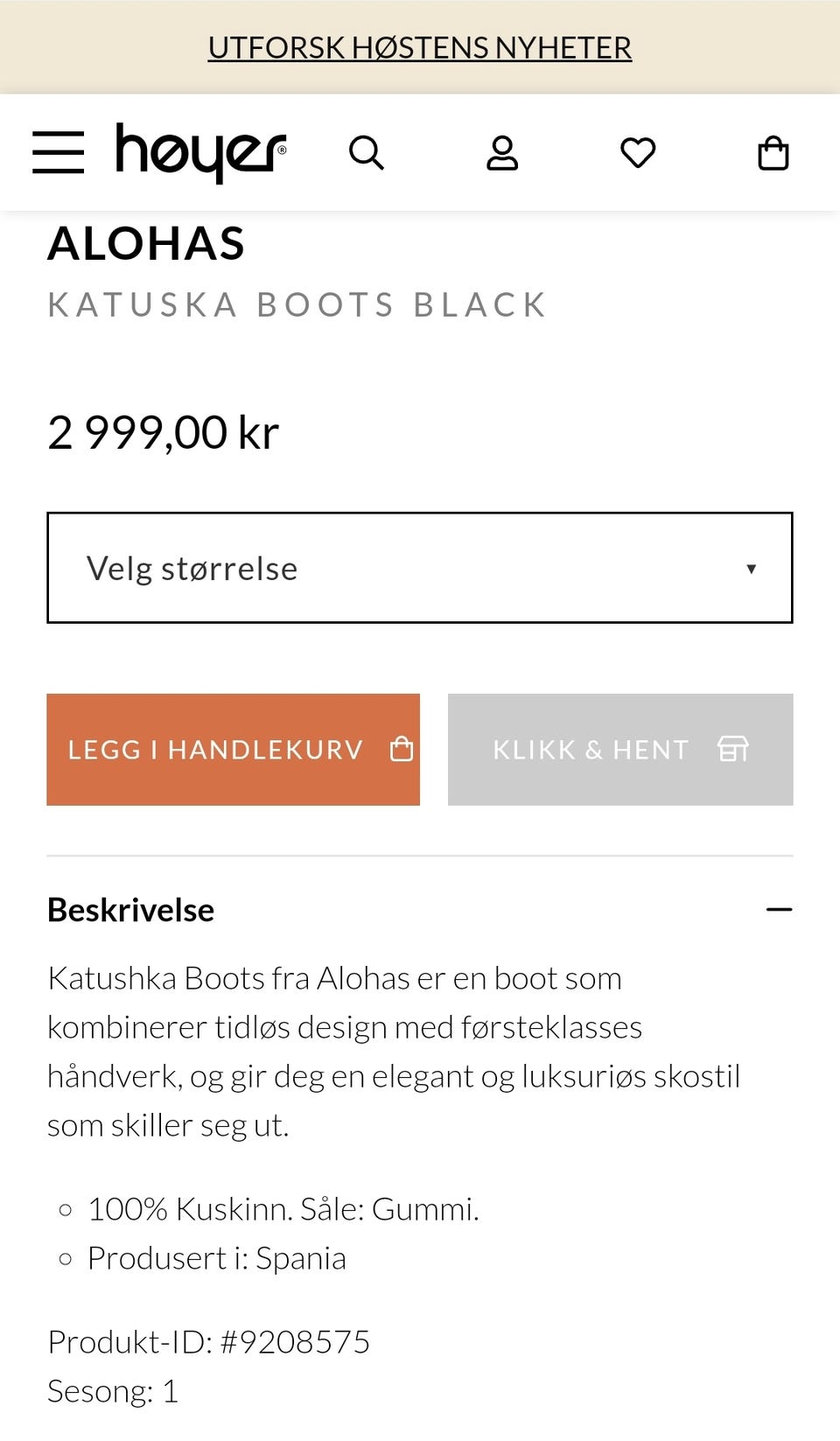
Task: Click the product description paragraph
Action: pyautogui.click(x=394, y=1050)
